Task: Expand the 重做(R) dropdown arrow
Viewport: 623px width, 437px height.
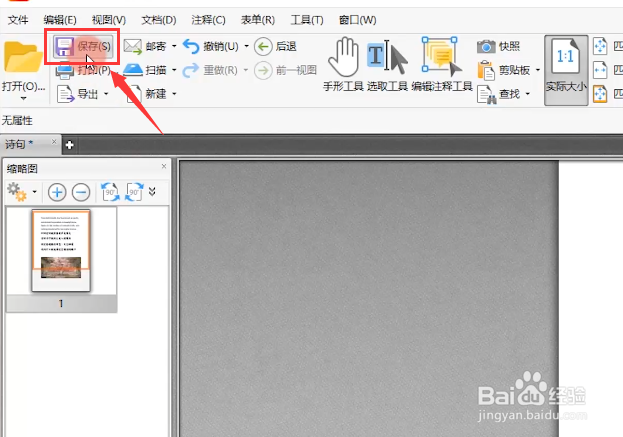Action: [x=246, y=70]
